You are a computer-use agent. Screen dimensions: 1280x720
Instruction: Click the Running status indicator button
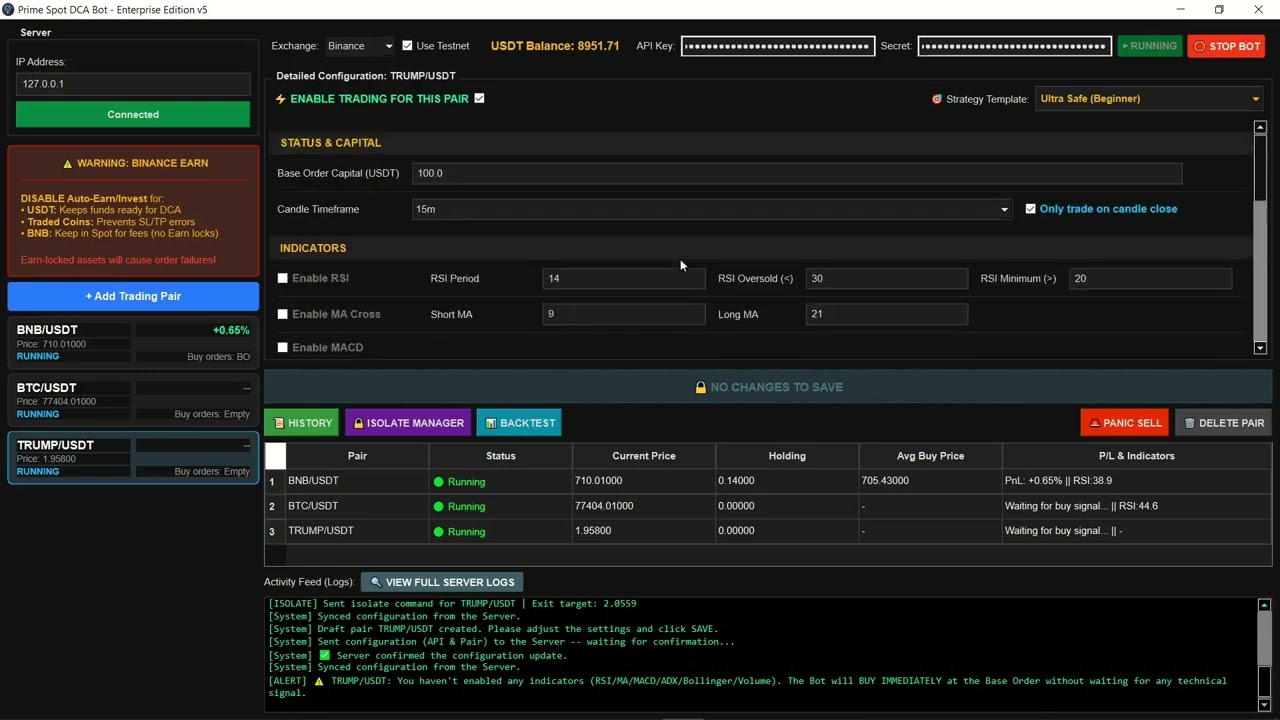coord(1149,46)
